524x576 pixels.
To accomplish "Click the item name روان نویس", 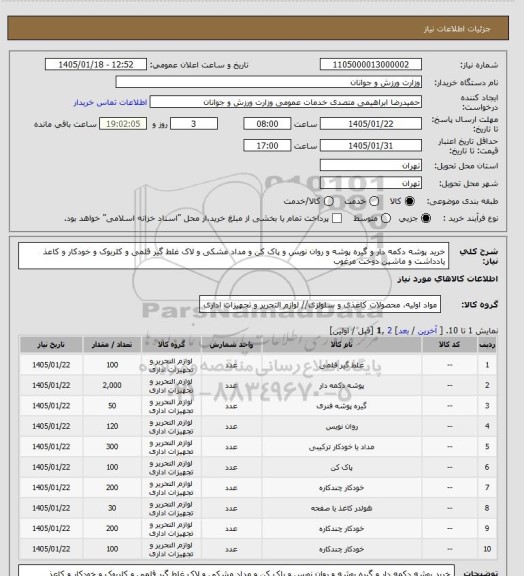I will click(x=341, y=426).
